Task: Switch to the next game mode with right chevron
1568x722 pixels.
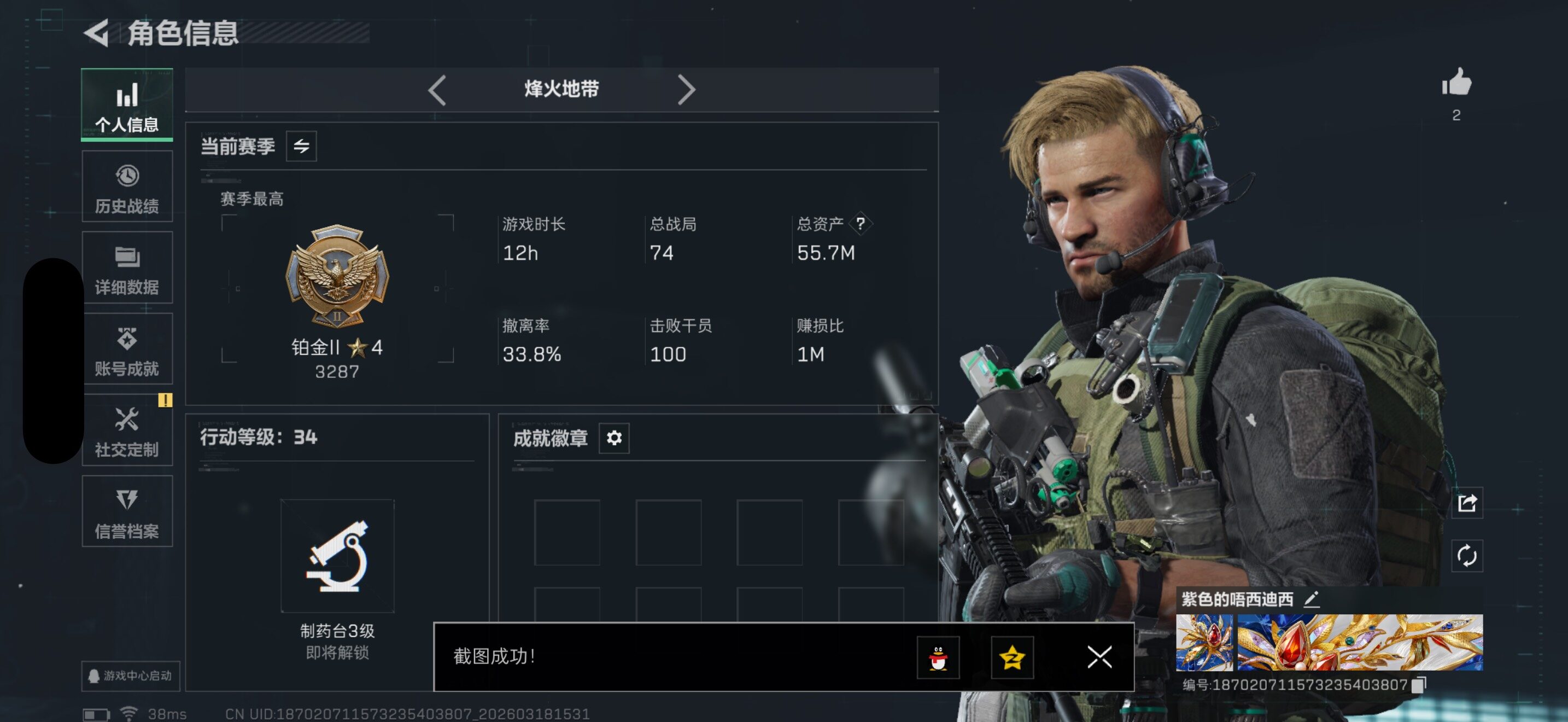Action: coord(686,90)
